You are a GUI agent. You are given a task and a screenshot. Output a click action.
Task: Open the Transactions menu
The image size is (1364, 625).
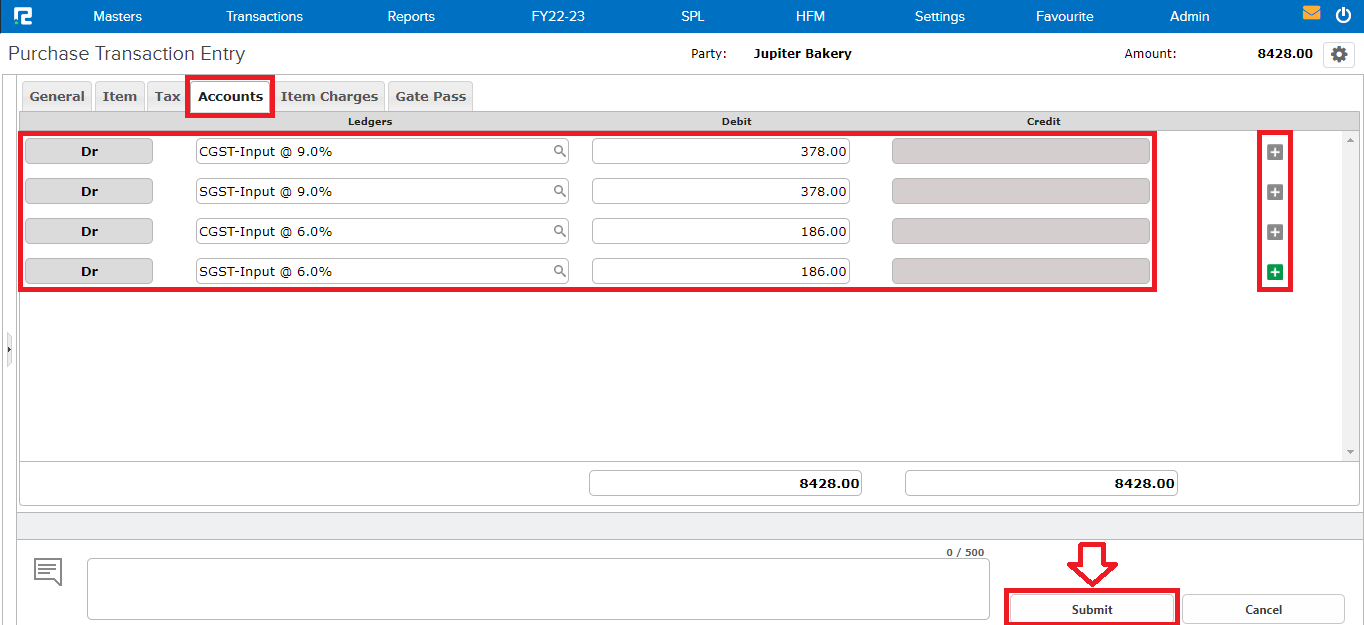pos(264,16)
